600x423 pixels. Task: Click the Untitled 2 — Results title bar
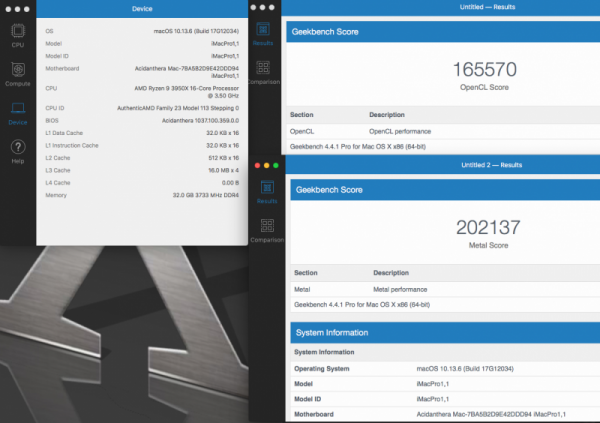443,165
